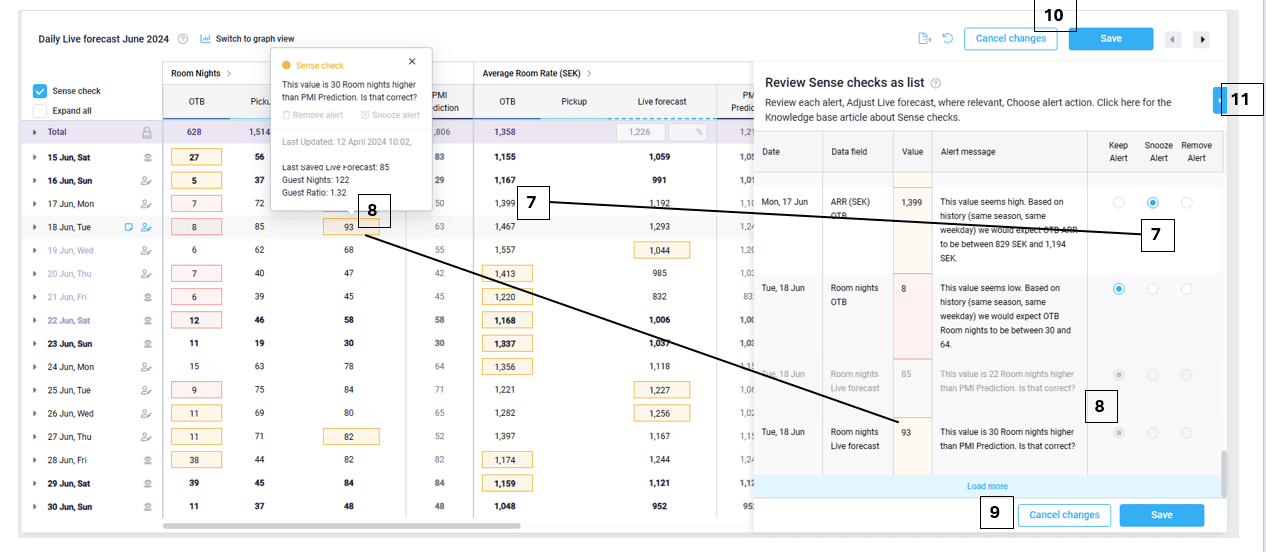Select Remove Alert for Tue 18 Jun Room nights OTB
Viewport: 1266px width, 552px height.
[1186, 288]
